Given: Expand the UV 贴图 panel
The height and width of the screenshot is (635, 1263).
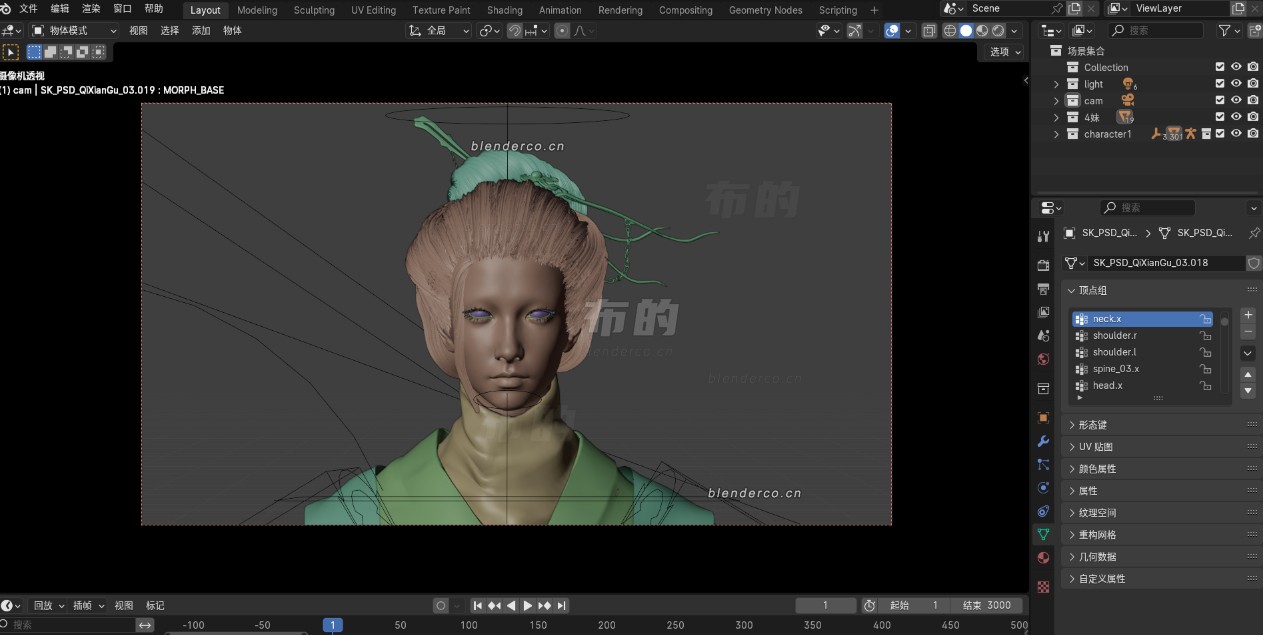Looking at the screenshot, I should [1164, 447].
